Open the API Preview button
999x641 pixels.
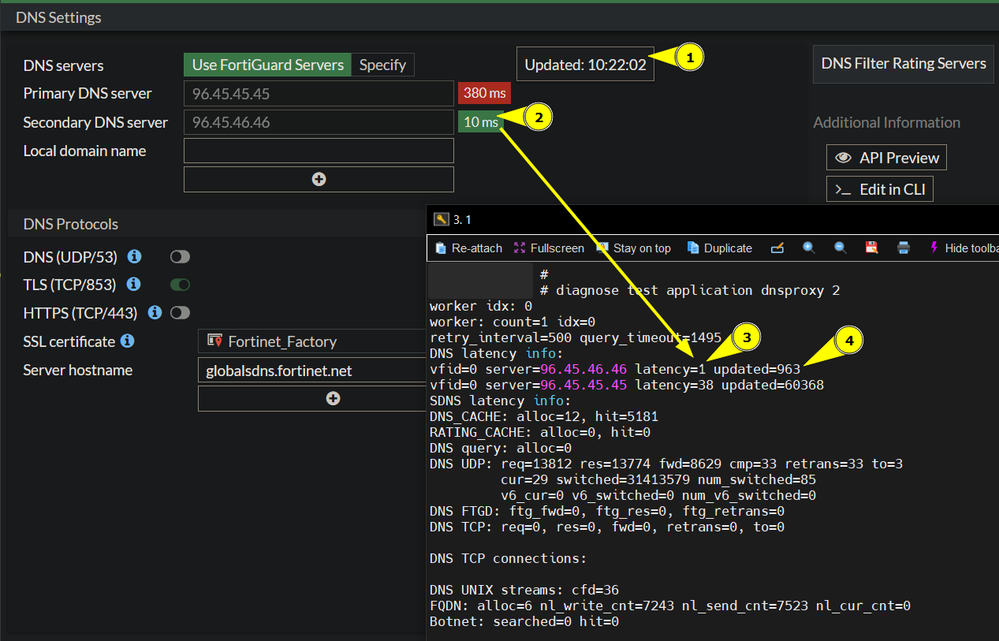click(886, 157)
